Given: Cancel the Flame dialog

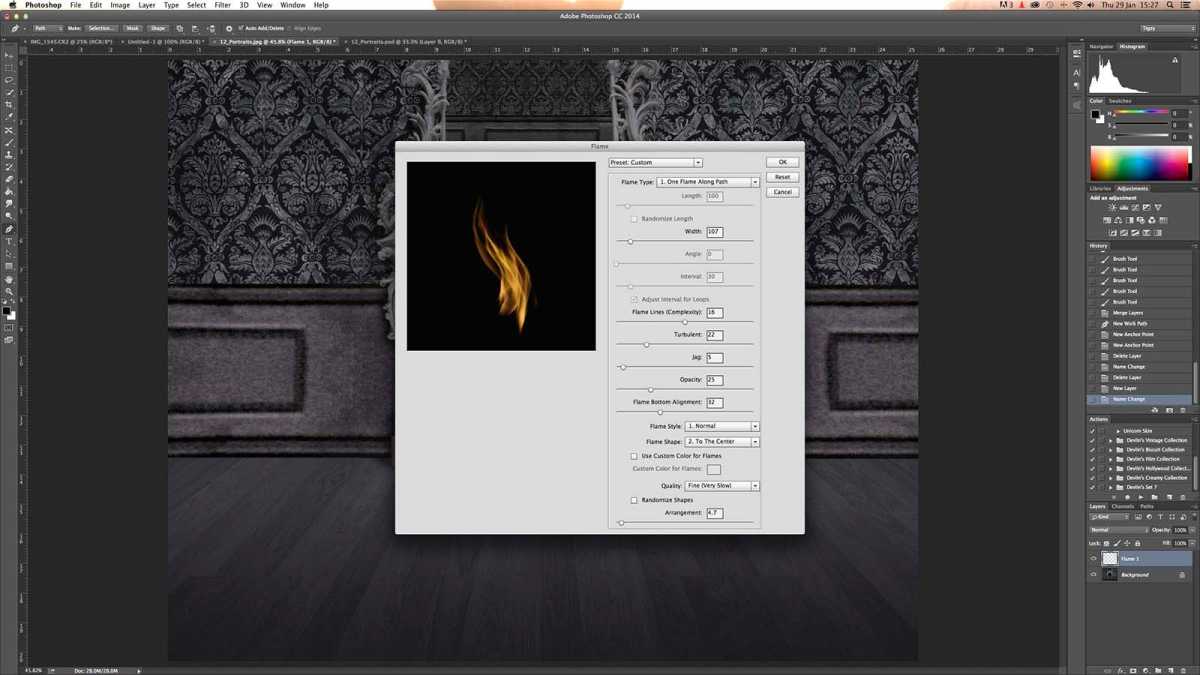Looking at the screenshot, I should click(x=782, y=192).
